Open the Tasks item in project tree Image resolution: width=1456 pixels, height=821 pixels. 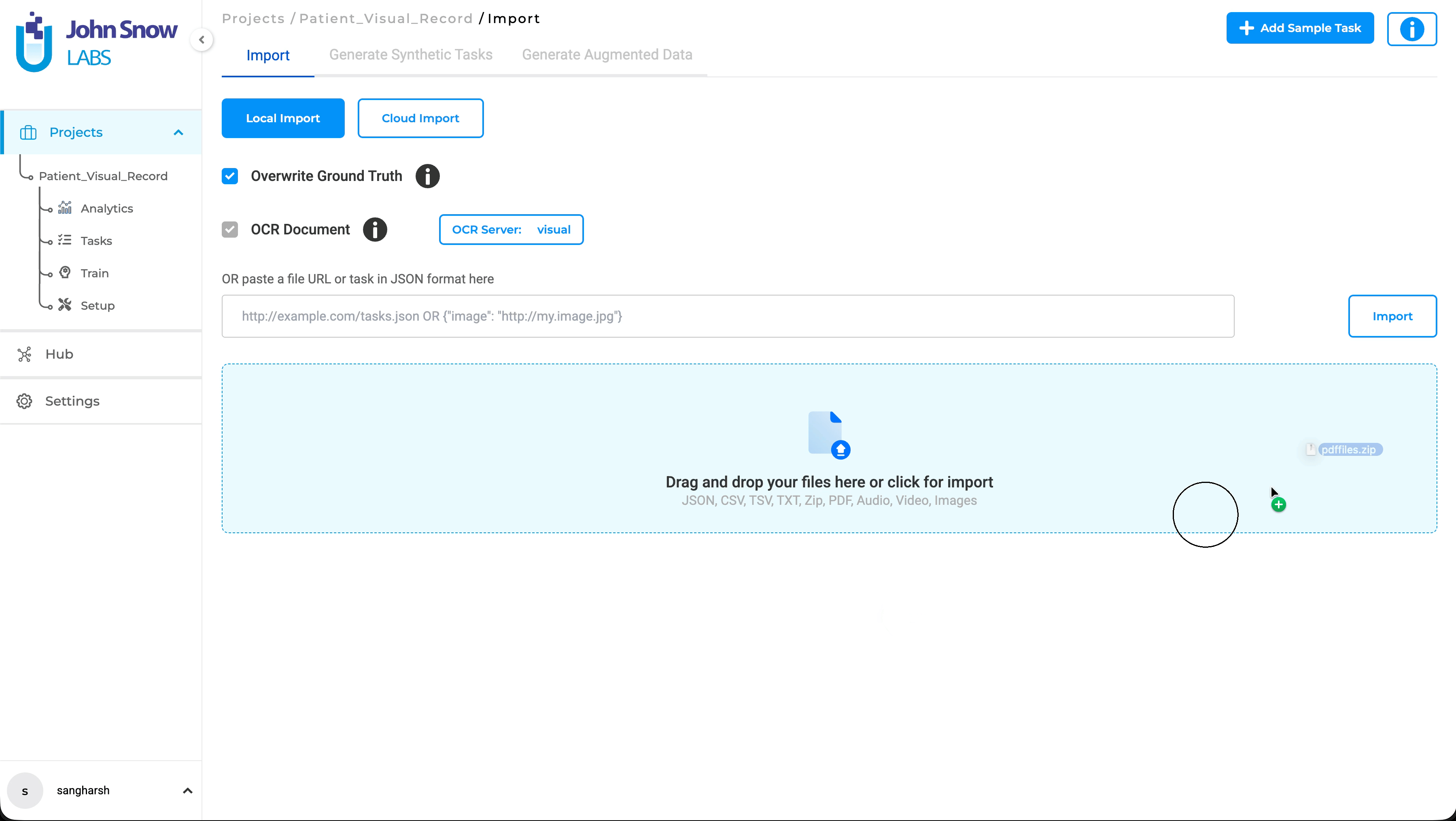coord(96,241)
